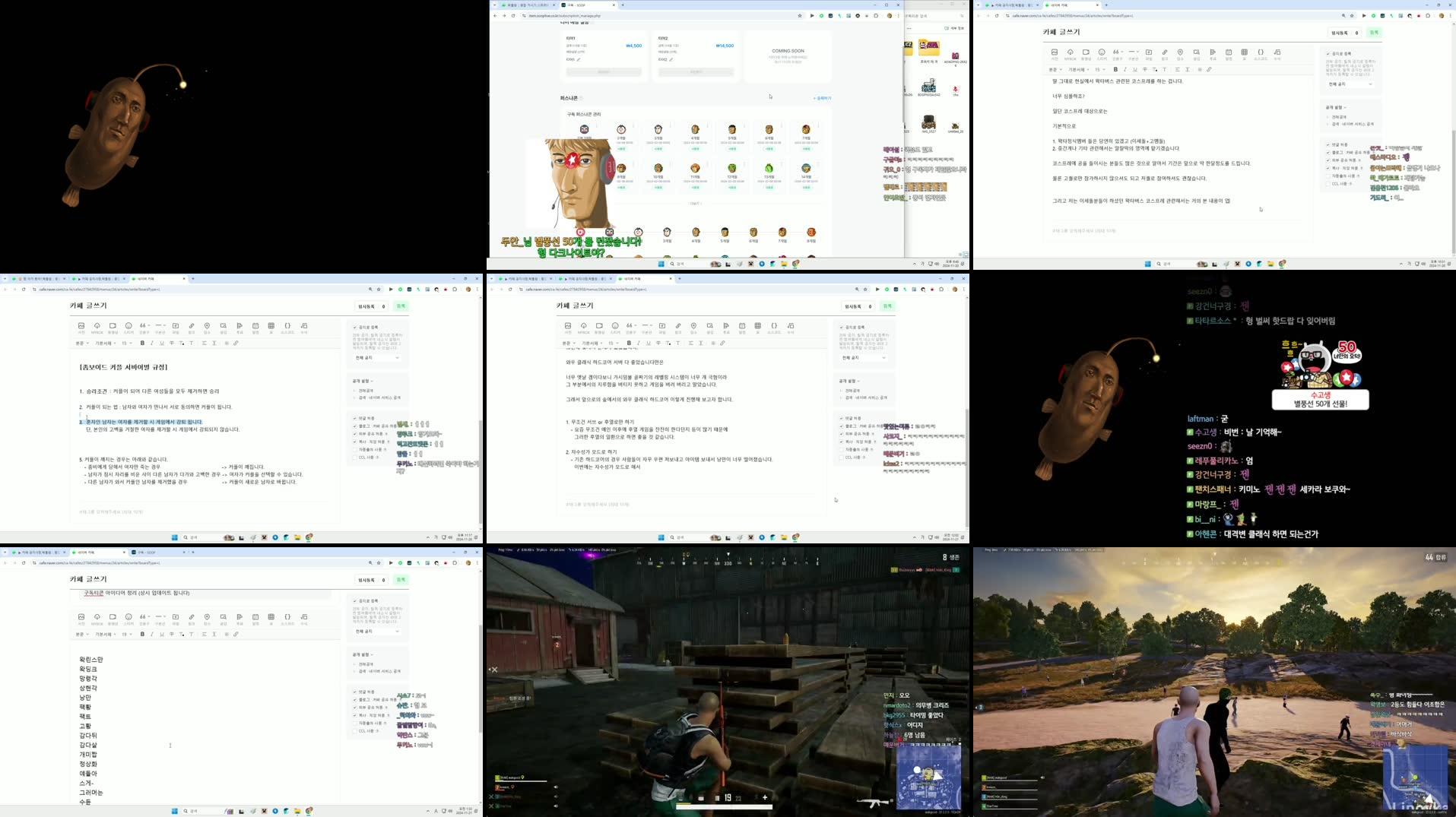Open font size 19 dropdown in 구독티콘 editor
The height and width of the screenshot is (817, 1456).
click(127, 634)
